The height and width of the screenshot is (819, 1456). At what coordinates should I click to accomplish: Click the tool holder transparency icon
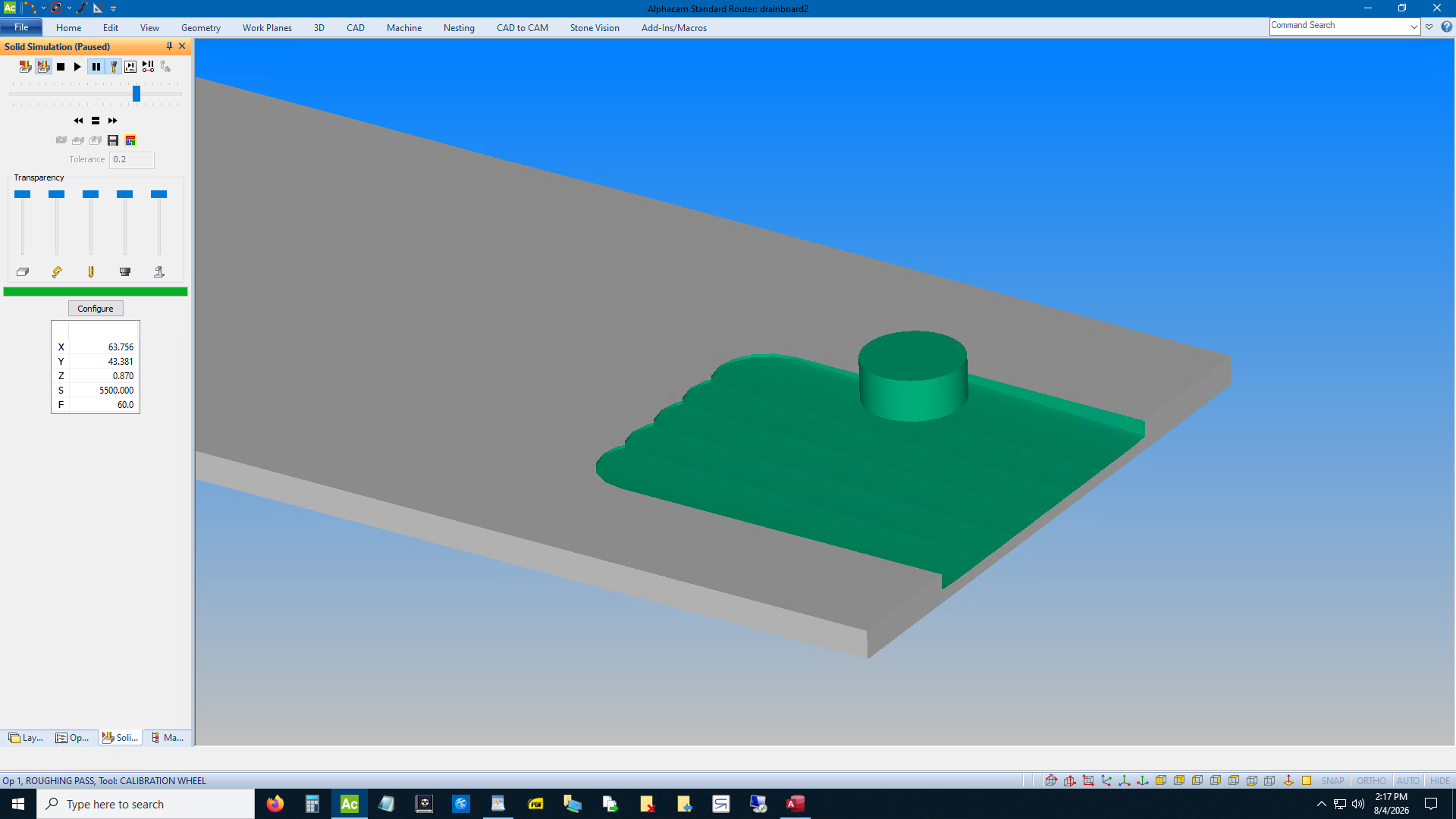[125, 271]
